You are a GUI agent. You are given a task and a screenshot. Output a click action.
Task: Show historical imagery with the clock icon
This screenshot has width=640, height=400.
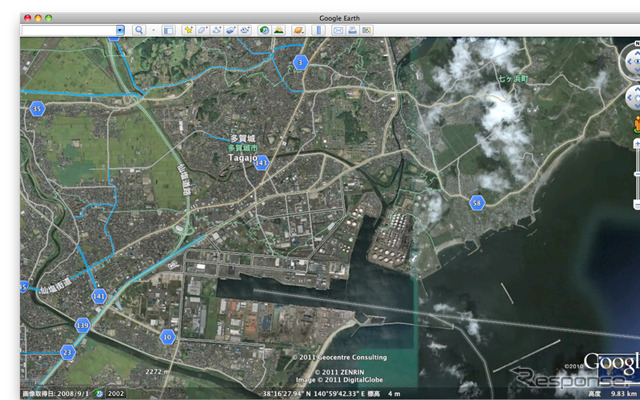point(264,30)
